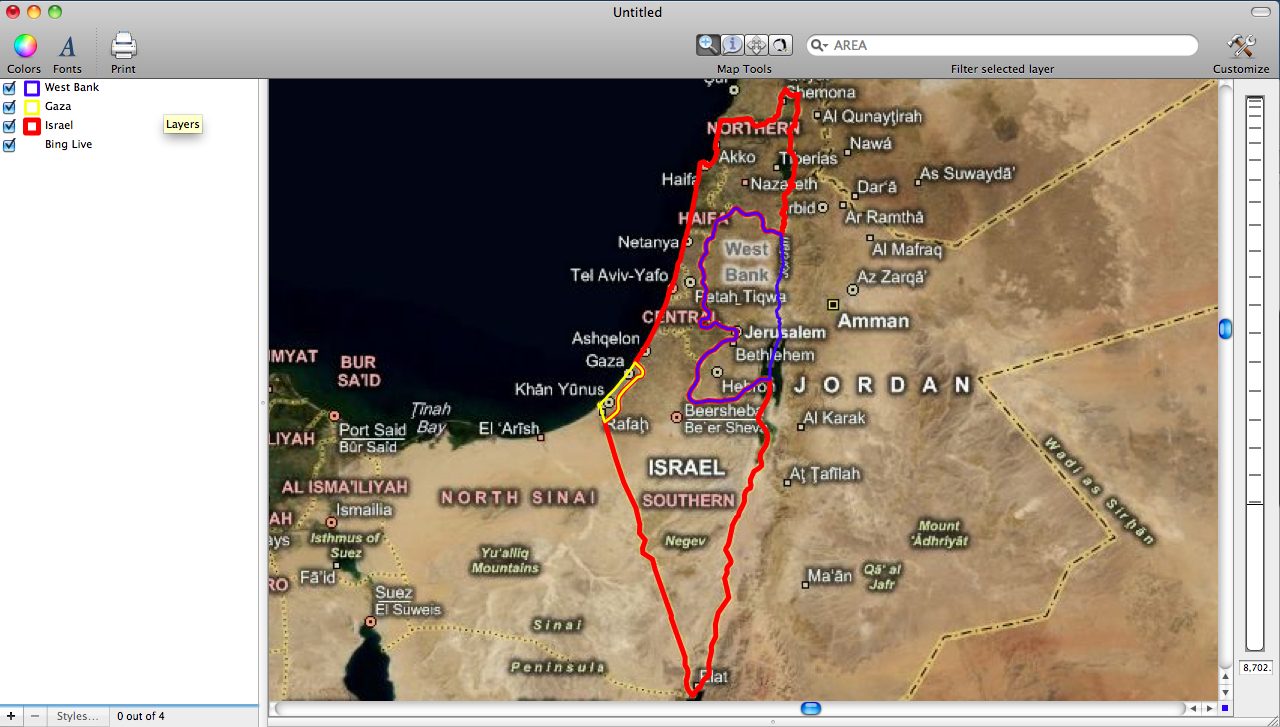The image size is (1280, 727).
Task: Open the filter search field dropdown arrow
Action: click(x=820, y=46)
